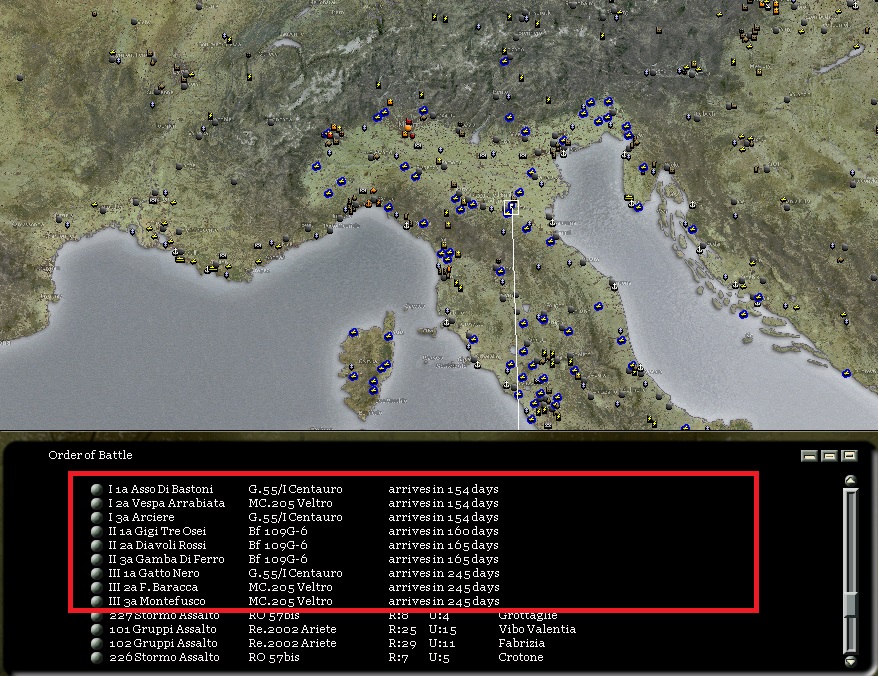
Task: Open unit I 1a Asso Di Bastoni
Action: [x=161, y=489]
